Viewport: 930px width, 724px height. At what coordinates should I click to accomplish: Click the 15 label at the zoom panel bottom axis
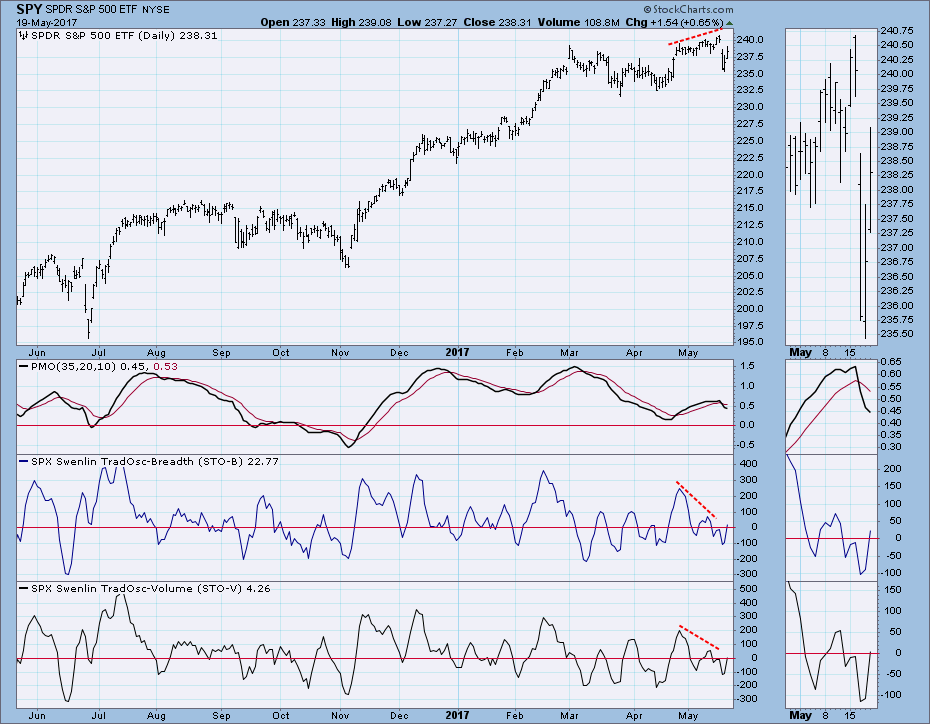[850, 715]
